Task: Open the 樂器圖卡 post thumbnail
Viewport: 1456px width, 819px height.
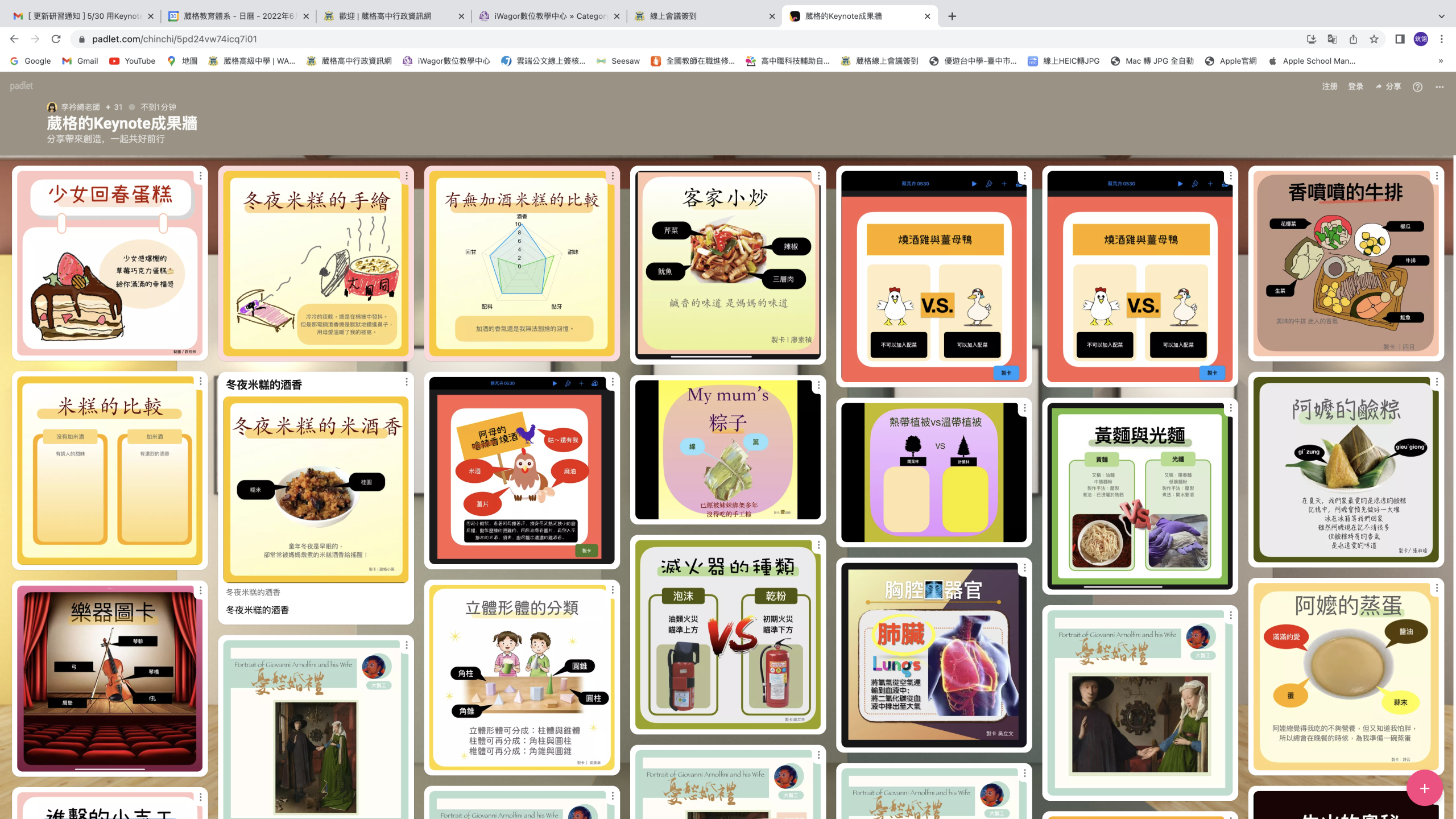Action: coord(110,678)
